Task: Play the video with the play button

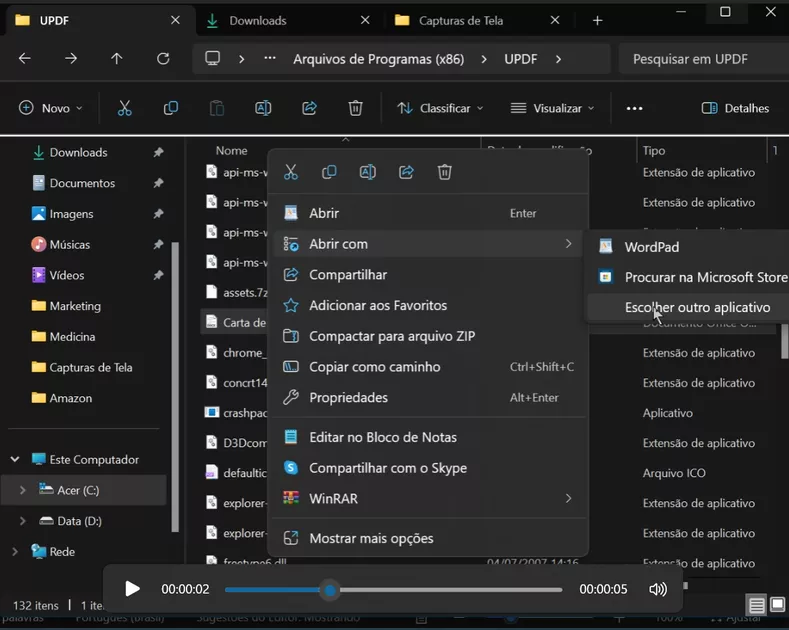Action: tap(132, 589)
